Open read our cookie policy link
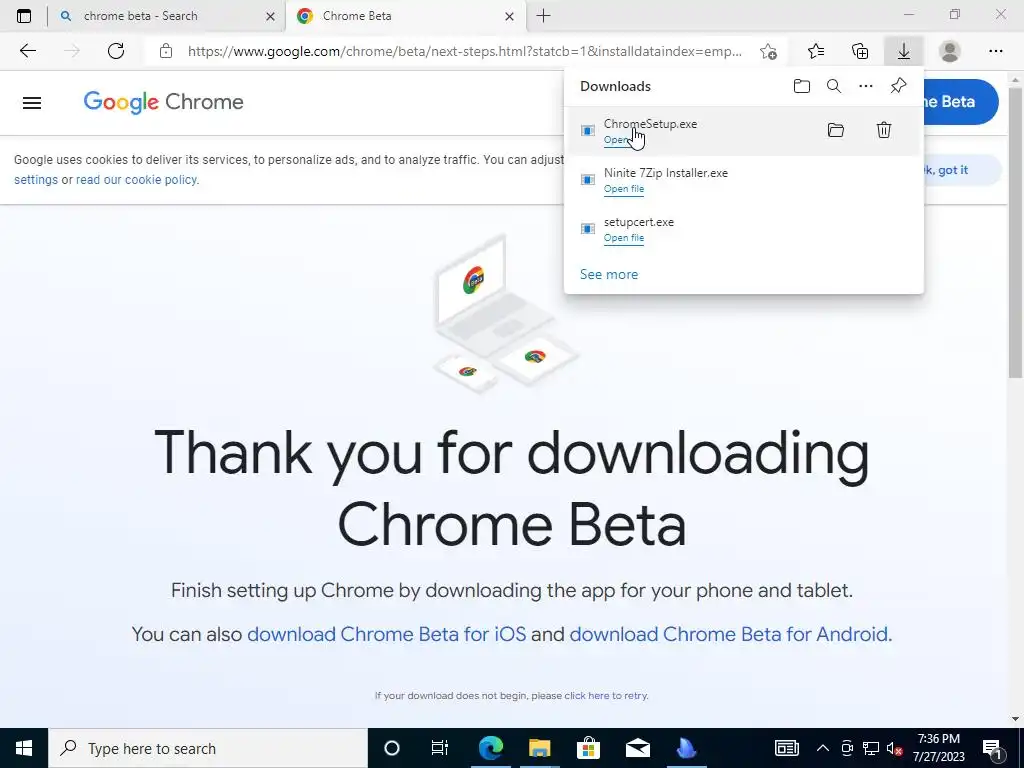1024x768 pixels. point(136,180)
